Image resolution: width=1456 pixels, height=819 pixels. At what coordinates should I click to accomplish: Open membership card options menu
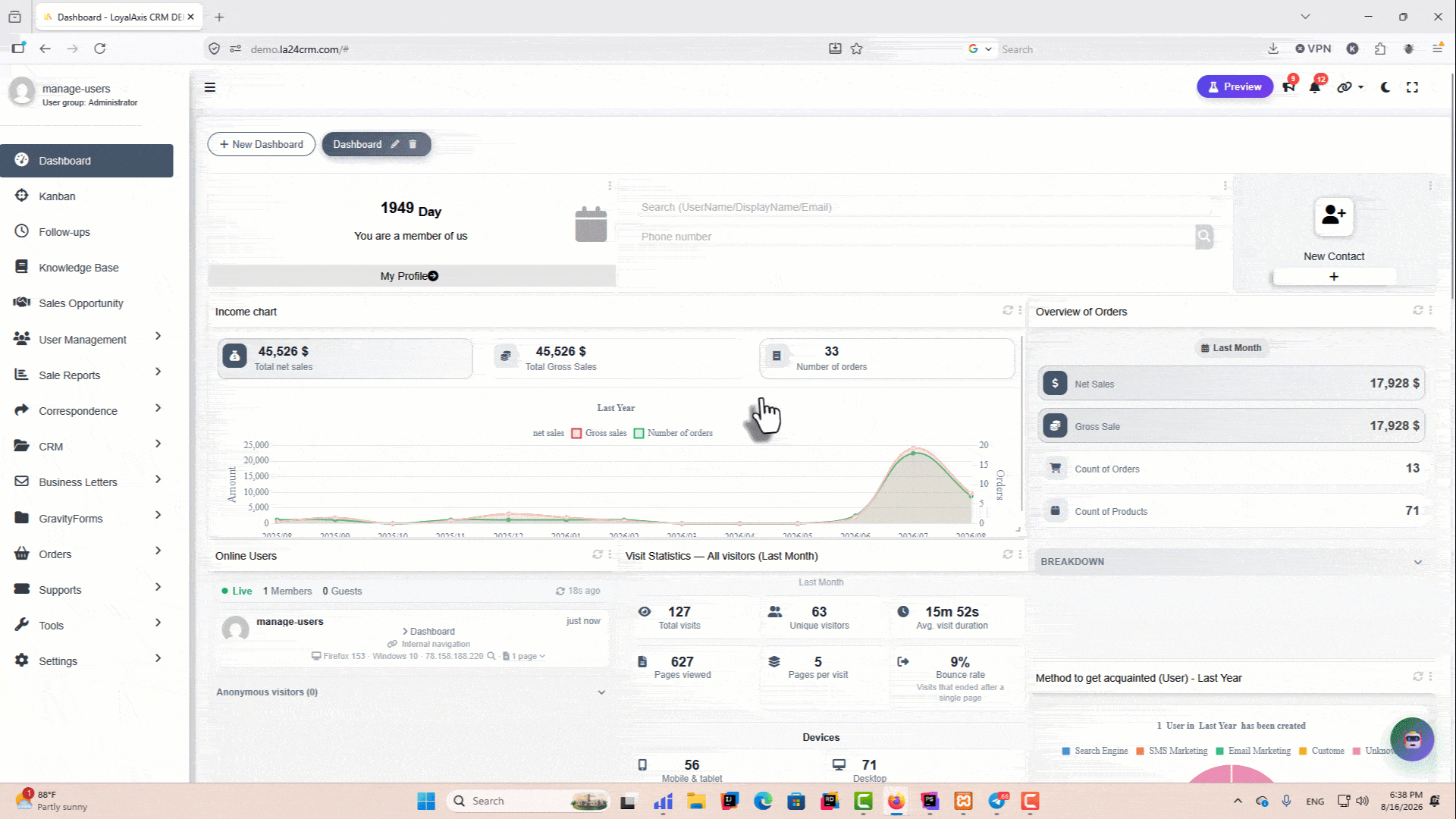(609, 186)
